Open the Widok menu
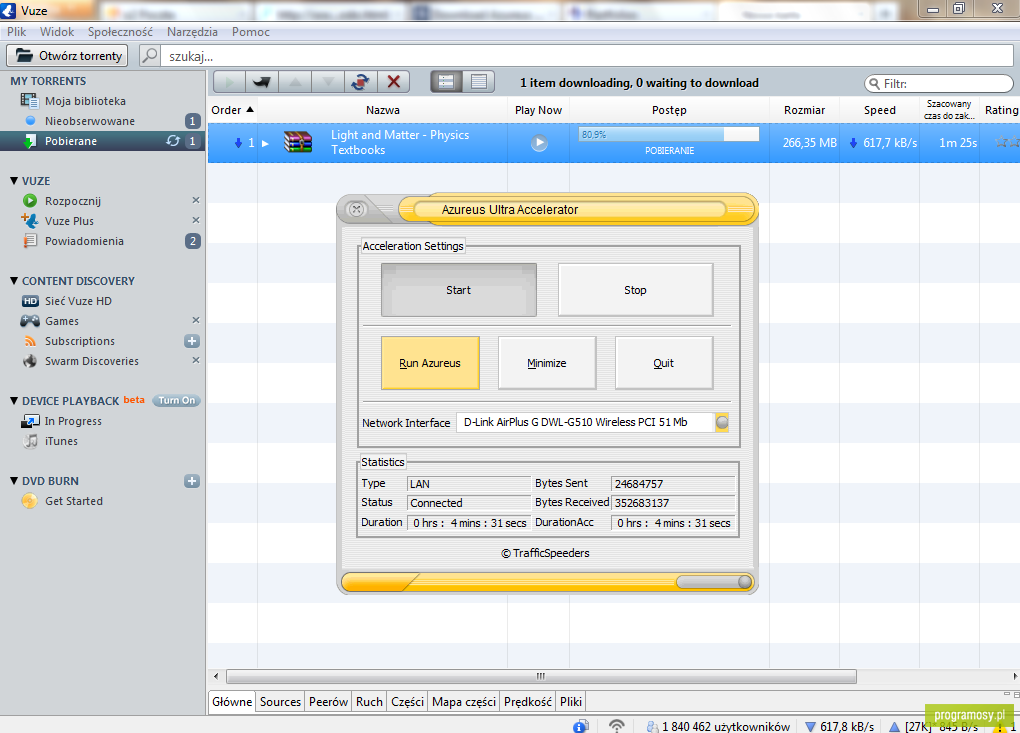Image resolution: width=1020 pixels, height=733 pixels. tap(57, 32)
